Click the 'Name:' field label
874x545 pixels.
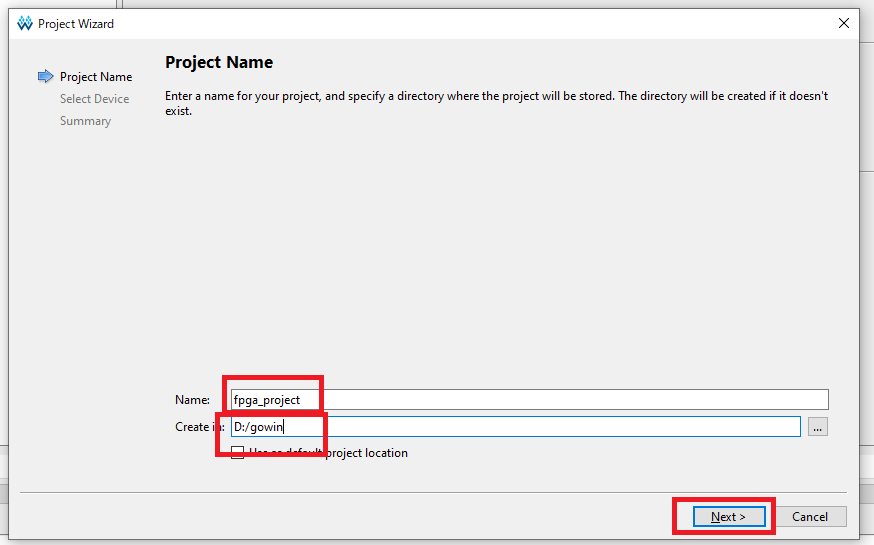tap(192, 400)
